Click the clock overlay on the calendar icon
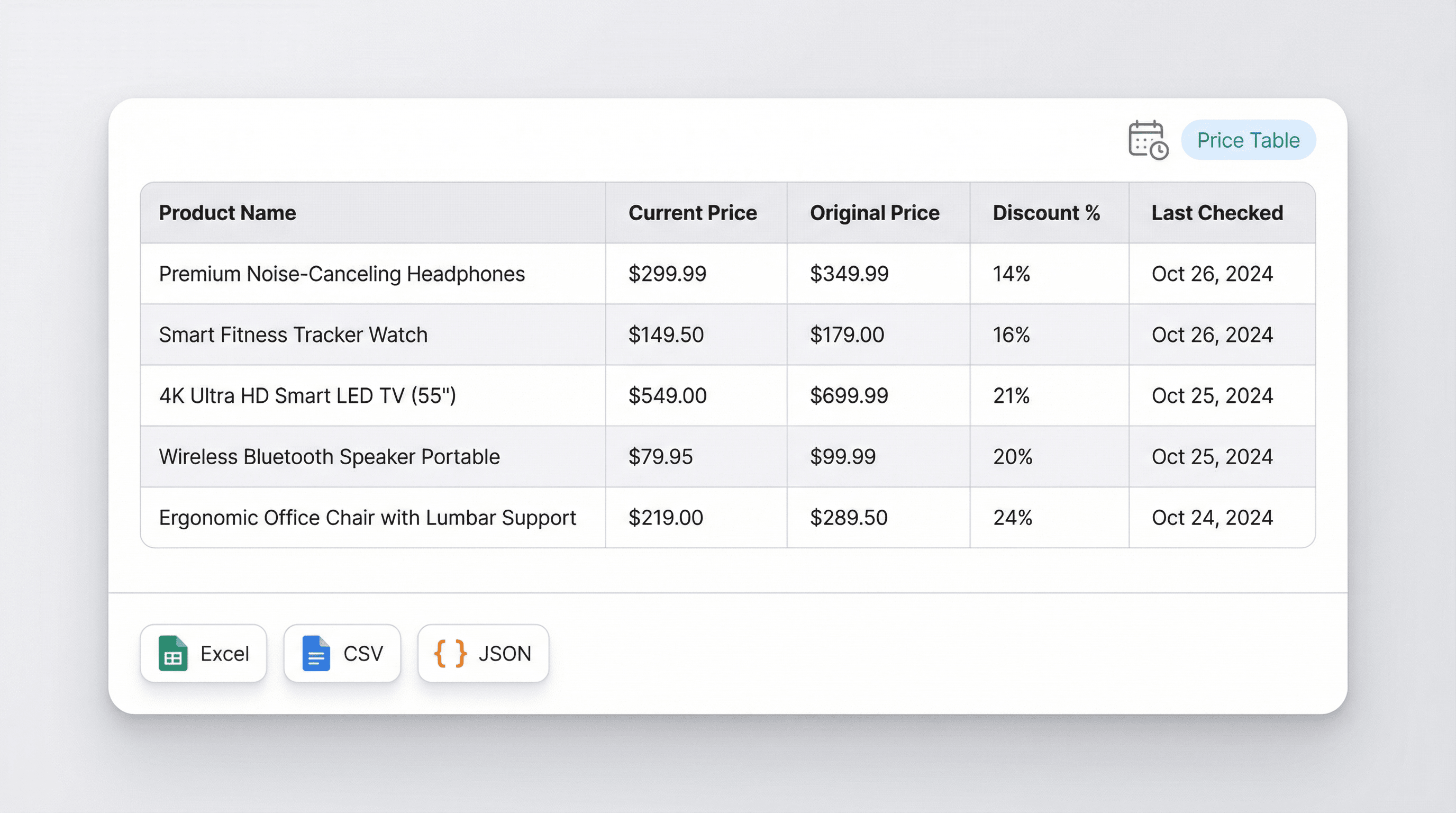The height and width of the screenshot is (813, 1456). pyautogui.click(x=1159, y=151)
